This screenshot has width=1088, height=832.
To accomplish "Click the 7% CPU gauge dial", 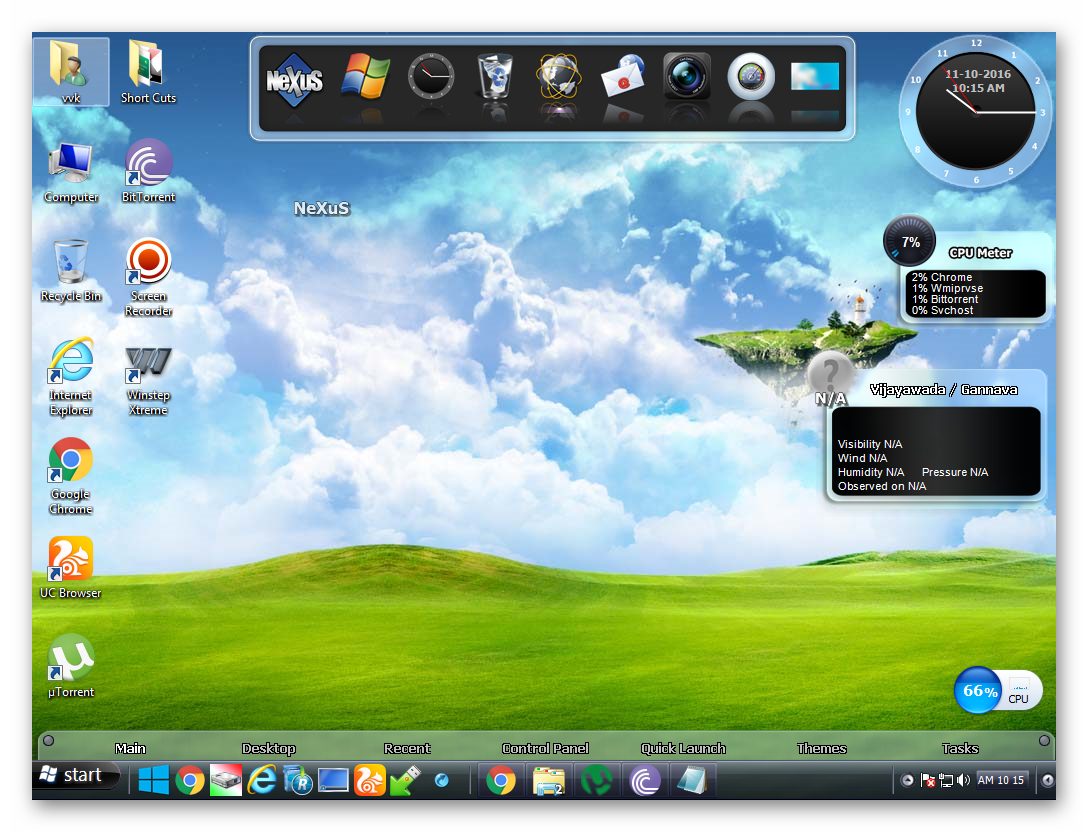I will (x=910, y=241).
